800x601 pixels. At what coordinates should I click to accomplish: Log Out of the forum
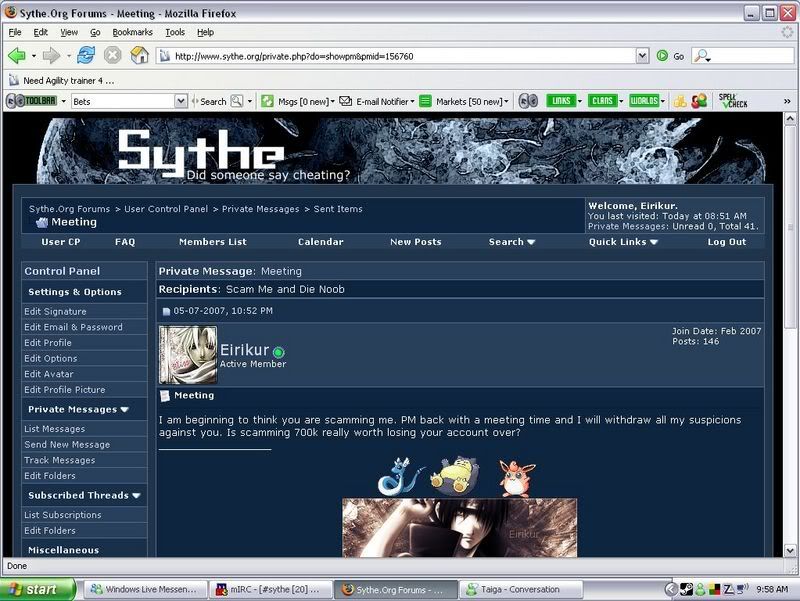(727, 242)
